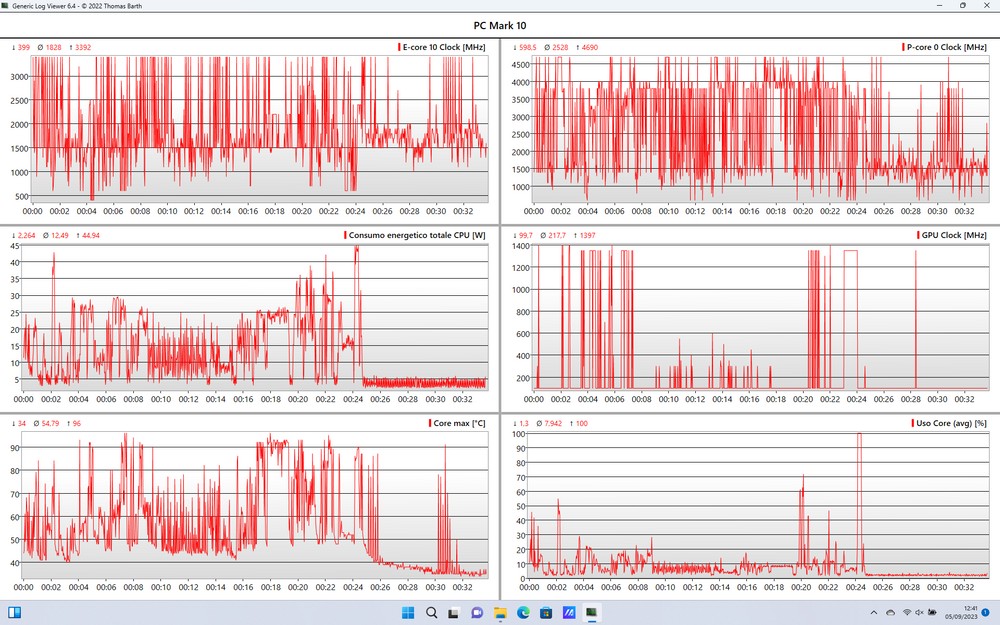Open Task View in taskbar
Image resolution: width=1000 pixels, height=625 pixels.
[453, 613]
